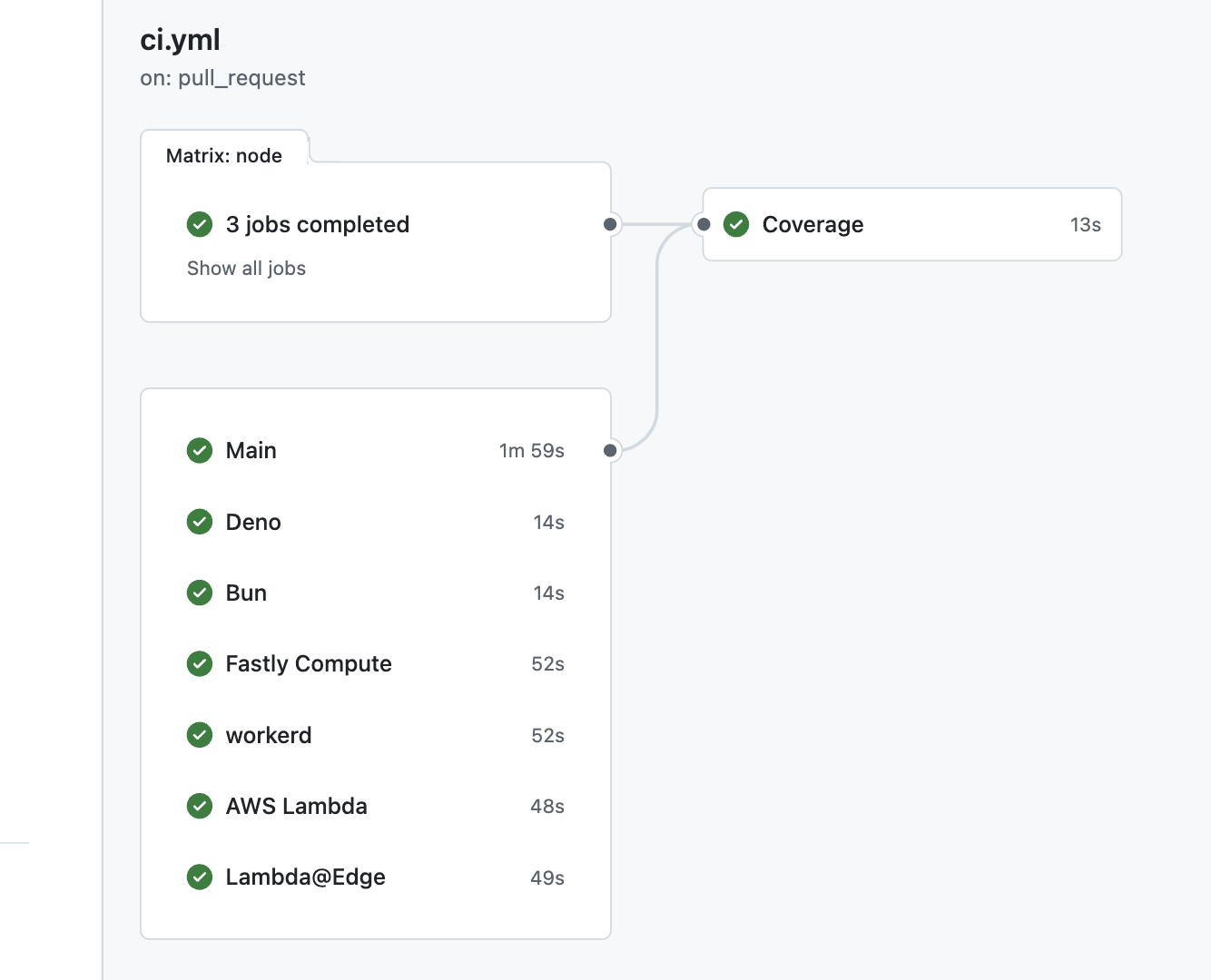The height and width of the screenshot is (980, 1211).
Task: Click the green check icon beside Coverage
Action: pos(736,224)
